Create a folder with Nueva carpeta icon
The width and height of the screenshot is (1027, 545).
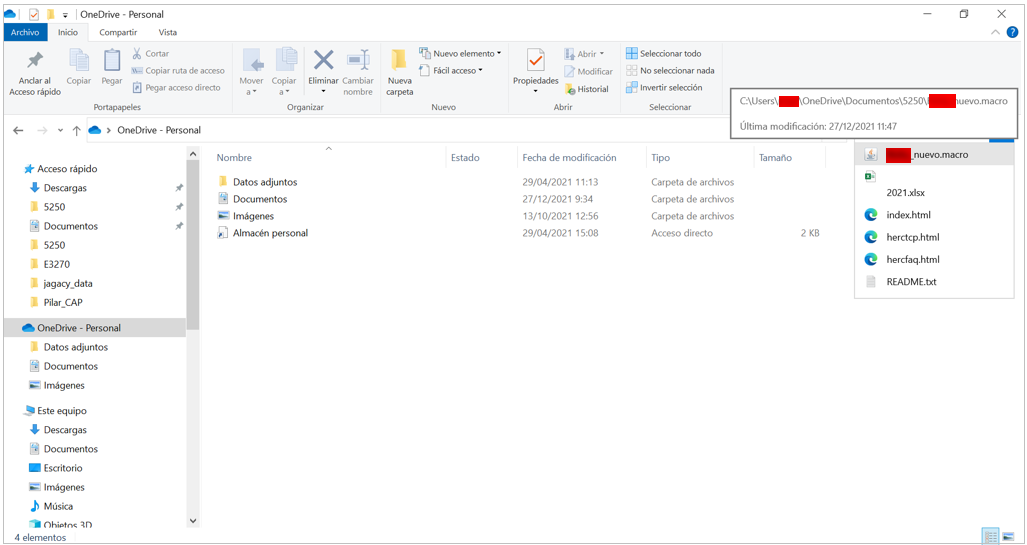[399, 62]
